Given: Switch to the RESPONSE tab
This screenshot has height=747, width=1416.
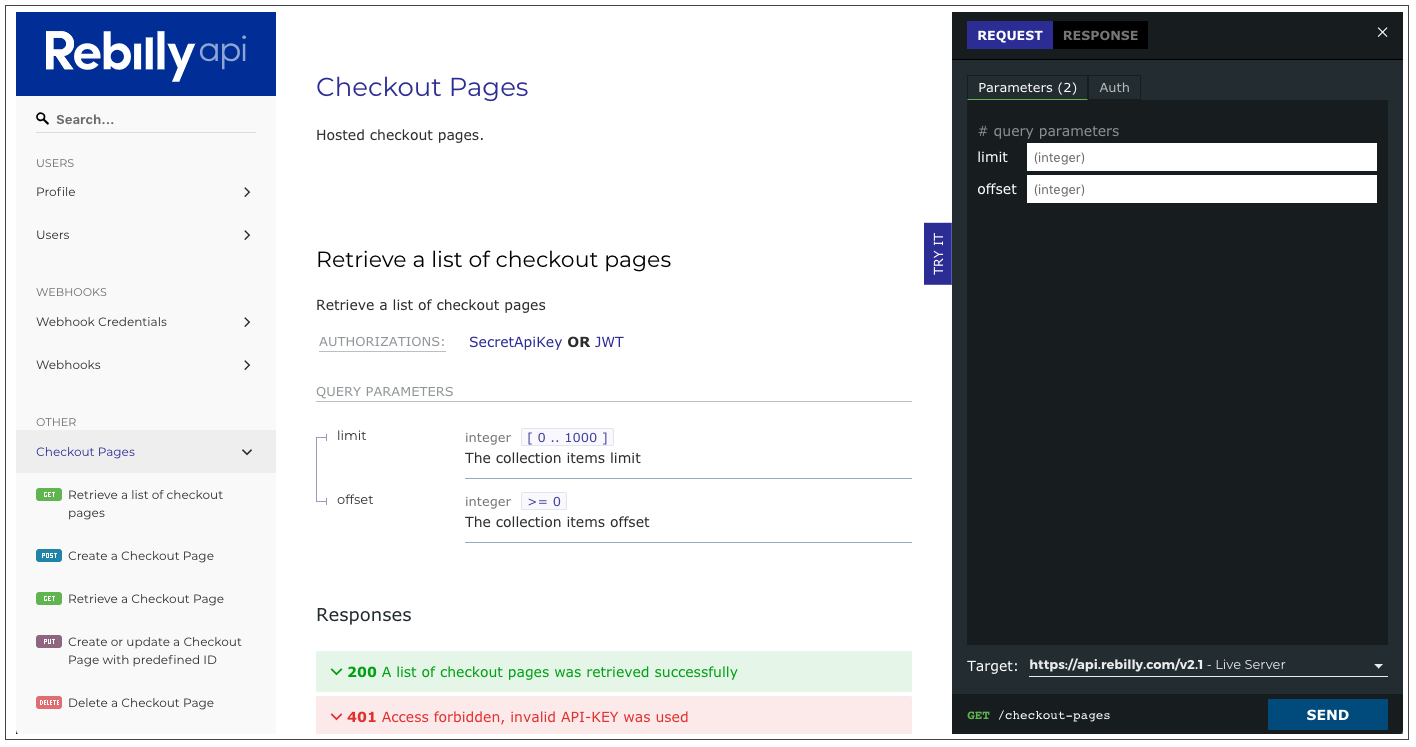Looking at the screenshot, I should coord(1100,35).
